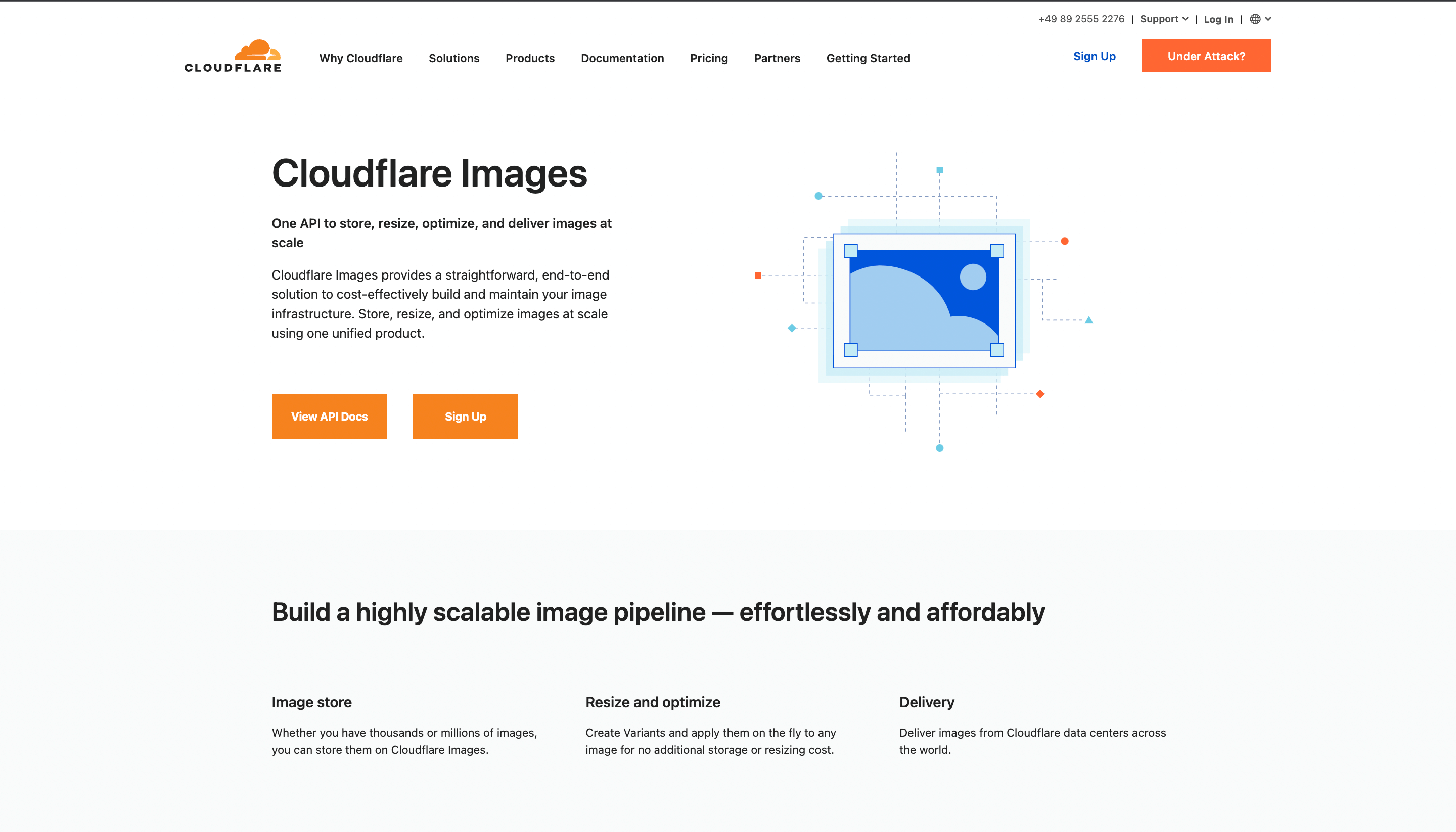Click the Log In link
The height and width of the screenshot is (832, 1456).
pos(1218,19)
